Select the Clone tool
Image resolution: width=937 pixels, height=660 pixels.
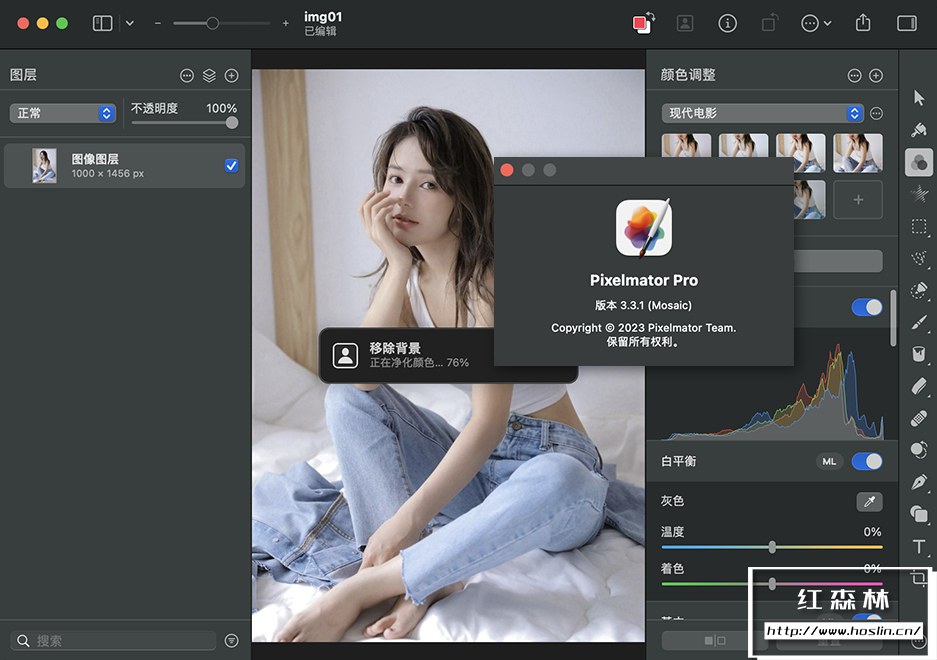(919, 450)
